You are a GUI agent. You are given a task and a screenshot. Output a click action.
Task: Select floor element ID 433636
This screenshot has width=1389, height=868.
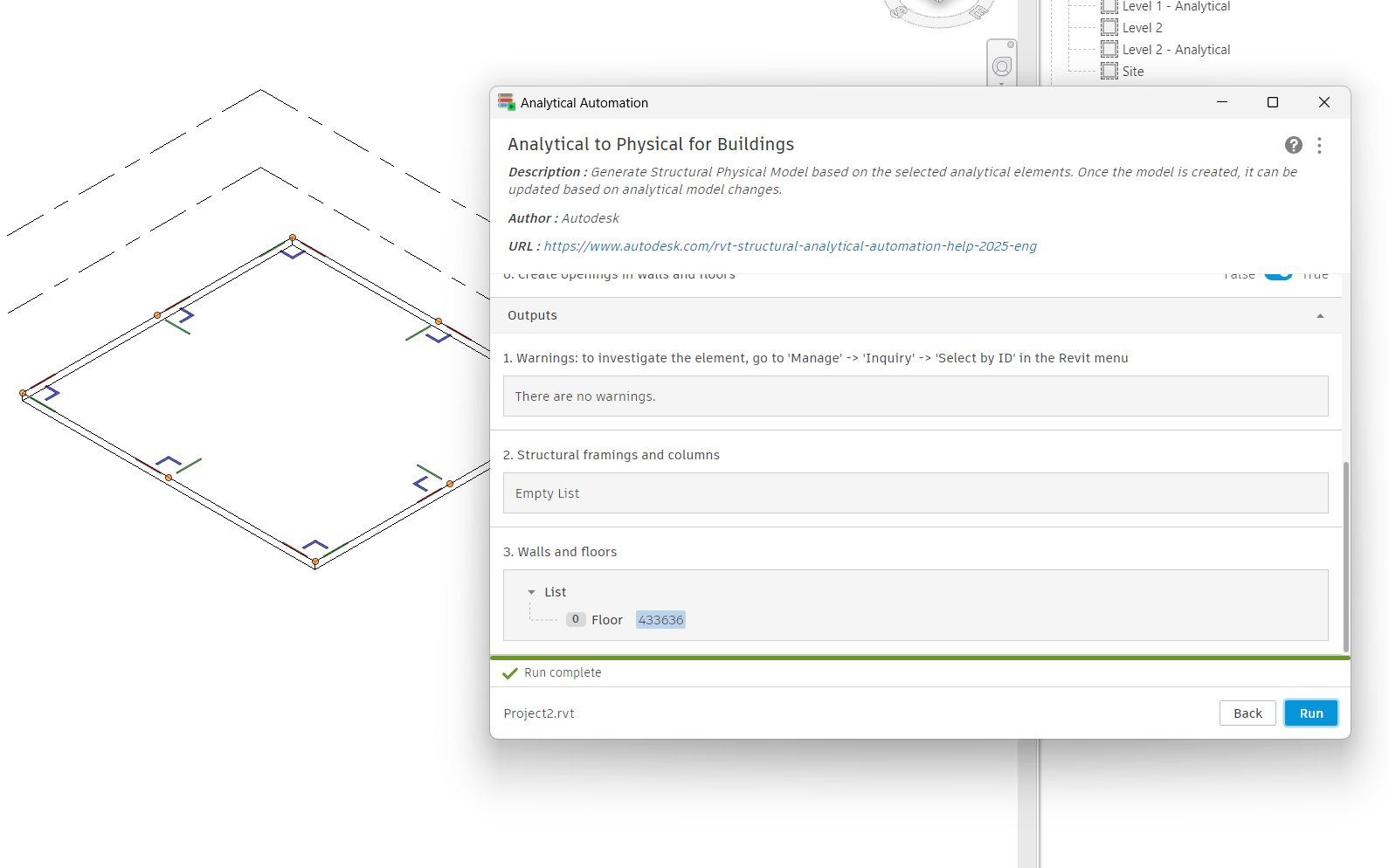[660, 620]
